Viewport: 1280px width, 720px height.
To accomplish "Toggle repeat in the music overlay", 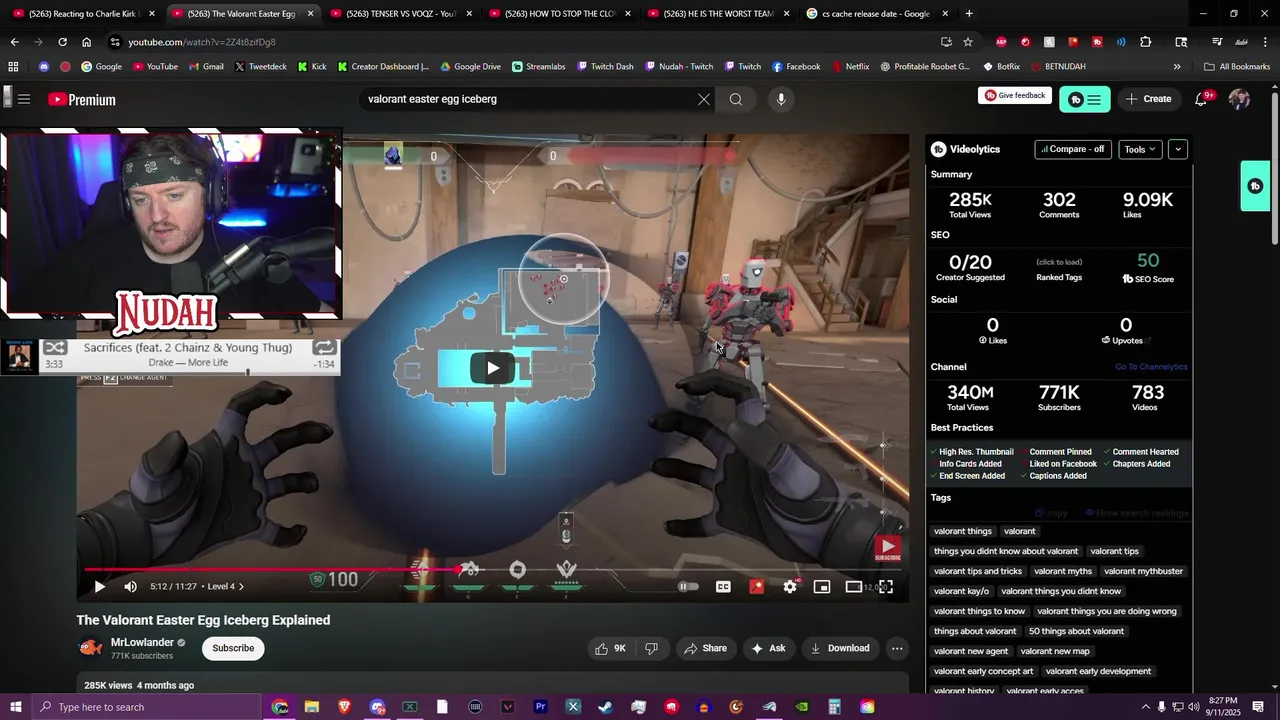I will 324,348.
